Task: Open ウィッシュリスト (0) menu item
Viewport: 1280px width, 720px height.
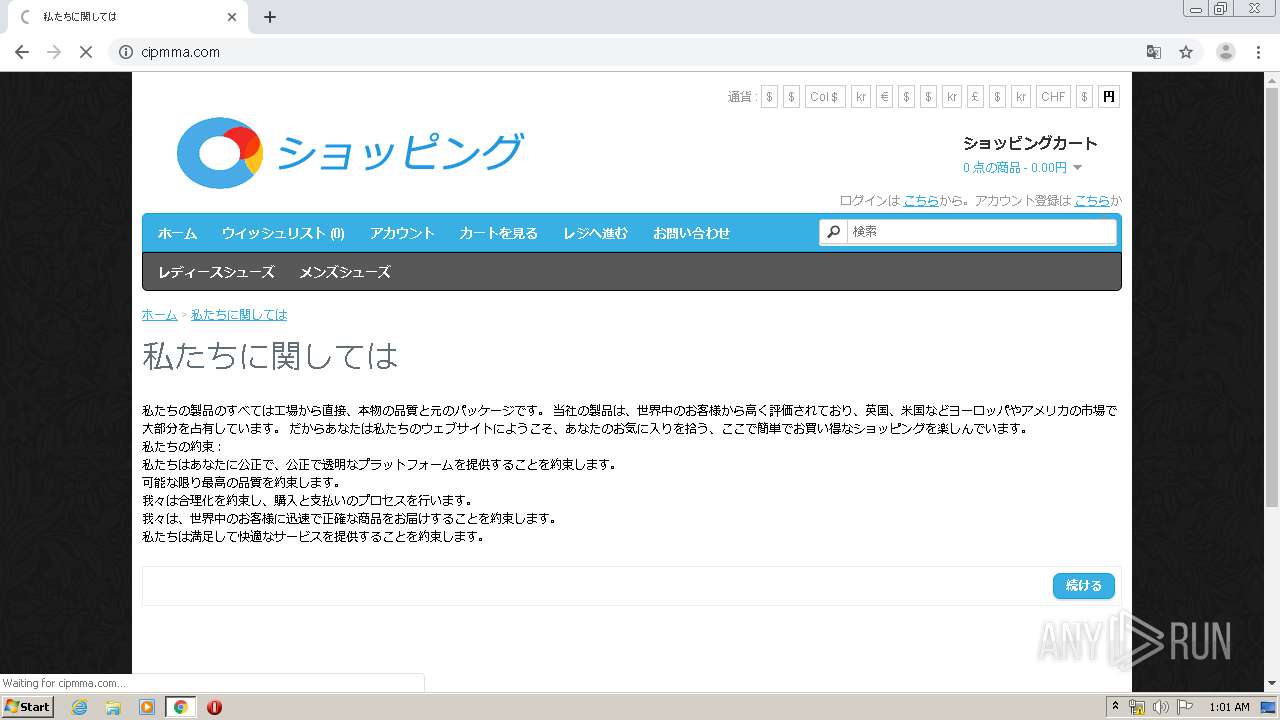Action: click(283, 233)
